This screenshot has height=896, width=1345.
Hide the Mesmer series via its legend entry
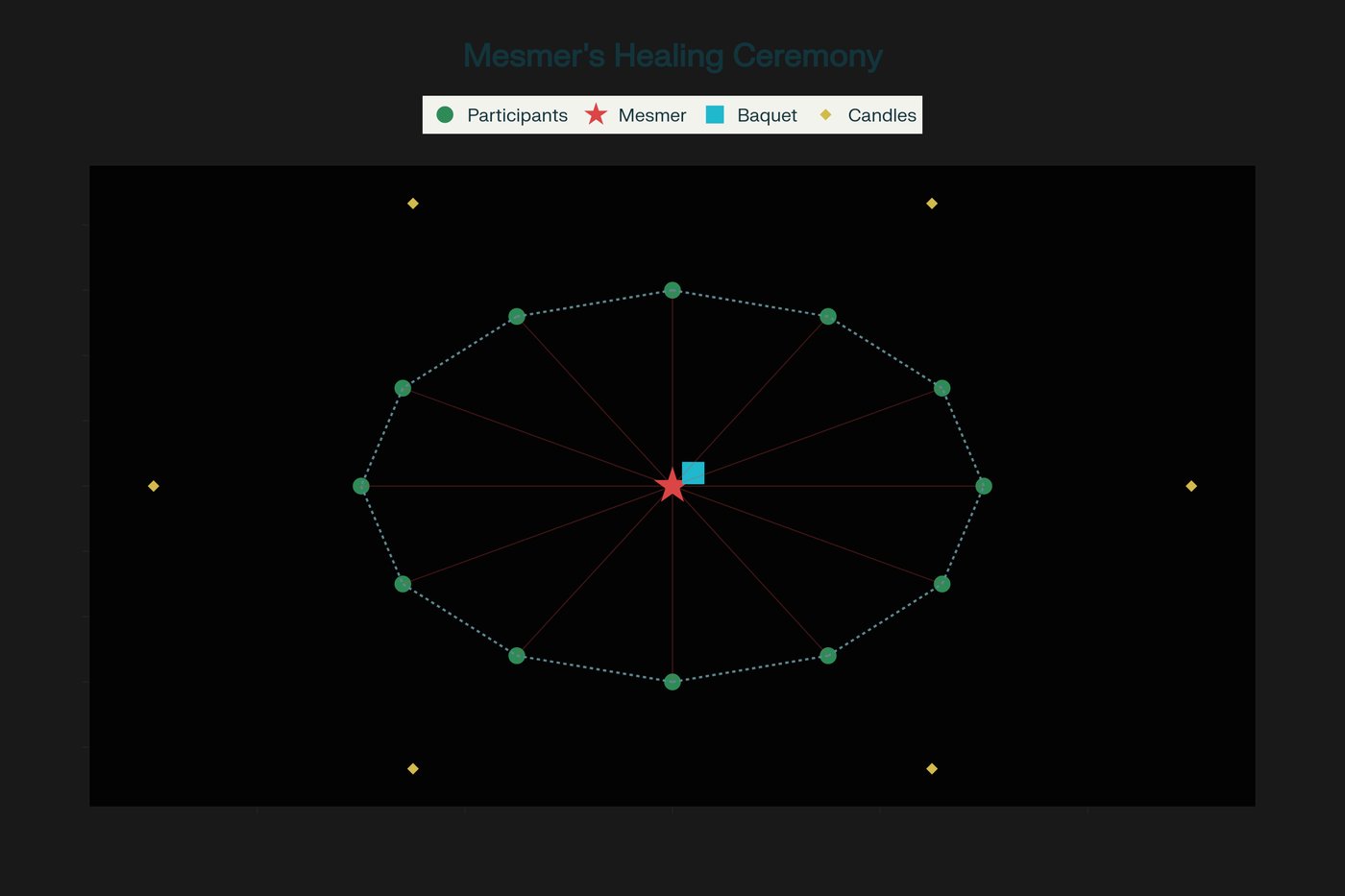(636, 115)
